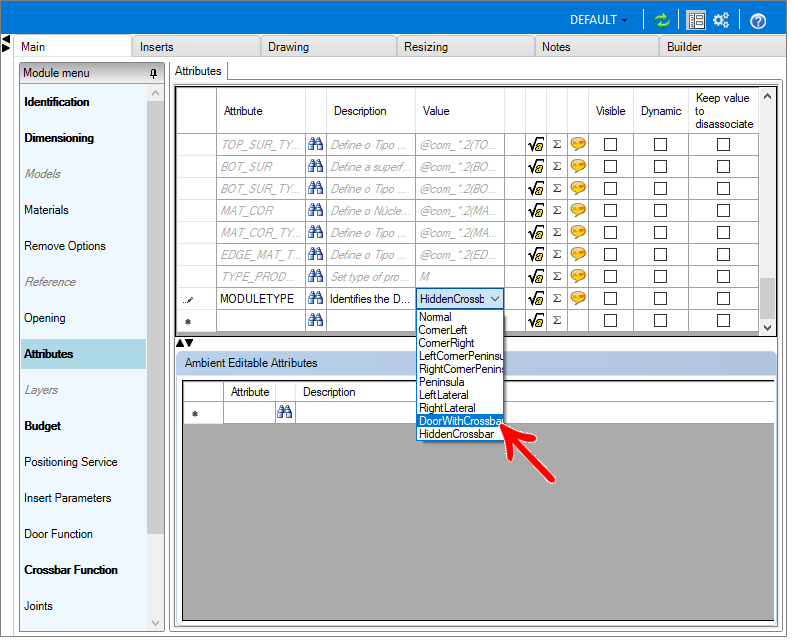The width and height of the screenshot is (792, 642).
Task: Switch to the Drawing tab
Action: [x=330, y=47]
